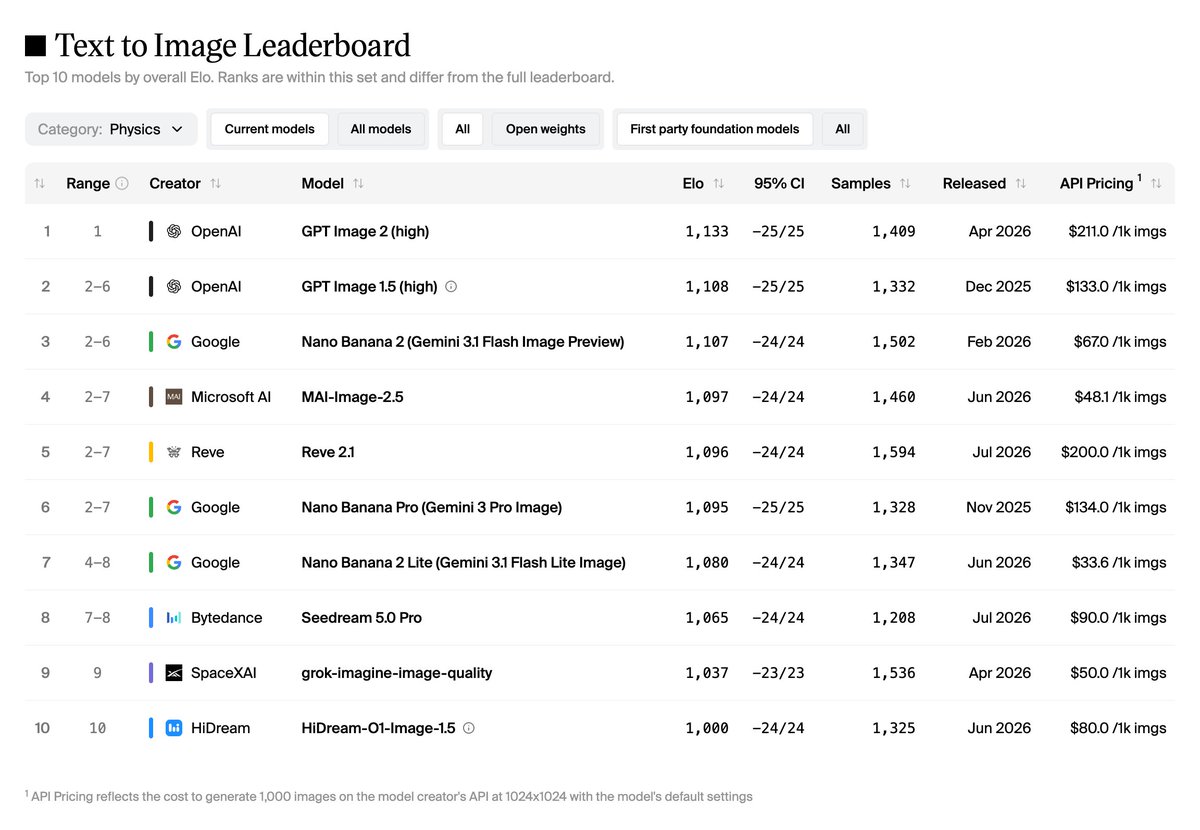Click the Elo column header label
This screenshot has width=1200, height=830.
pyautogui.click(x=693, y=184)
